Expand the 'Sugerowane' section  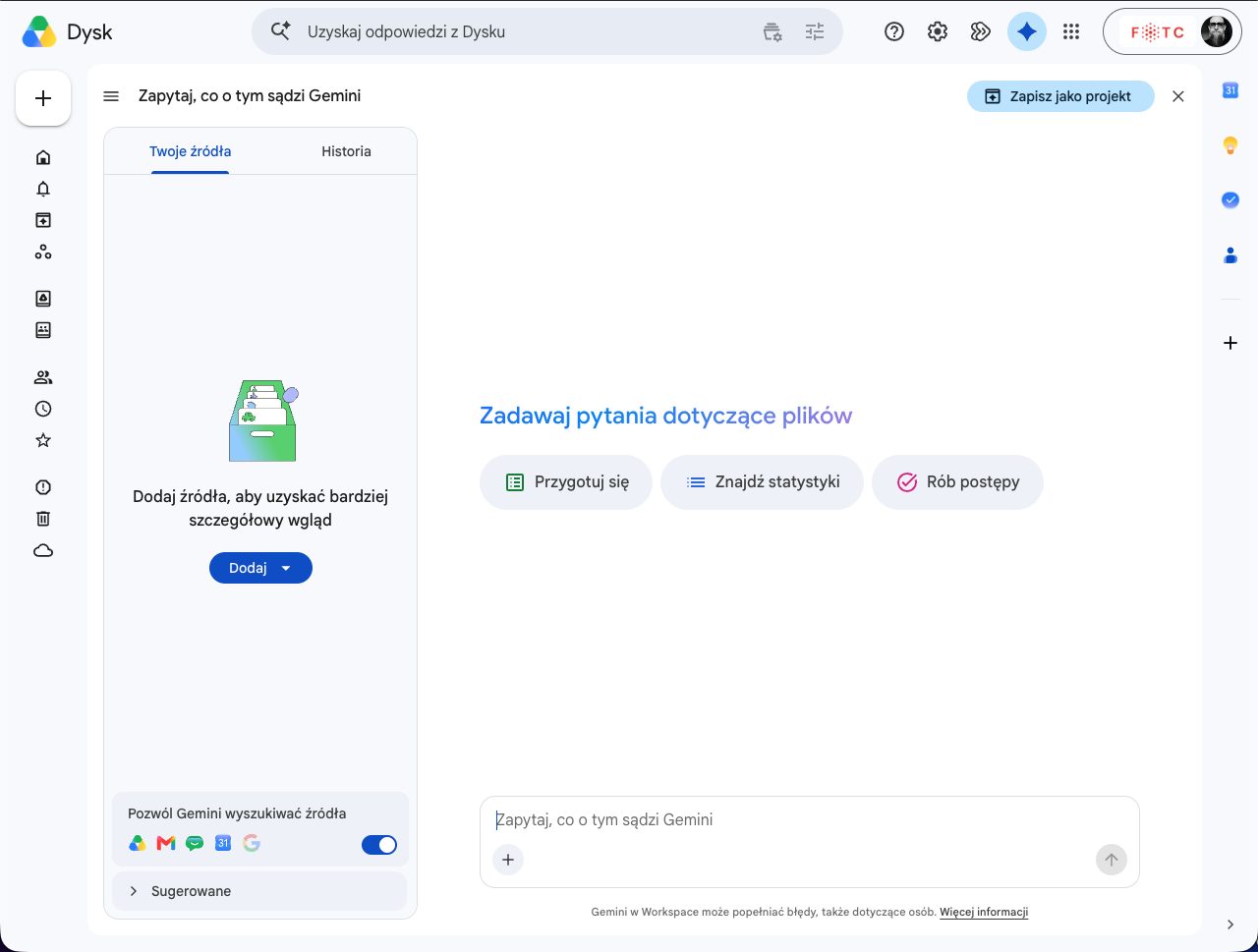point(259,891)
